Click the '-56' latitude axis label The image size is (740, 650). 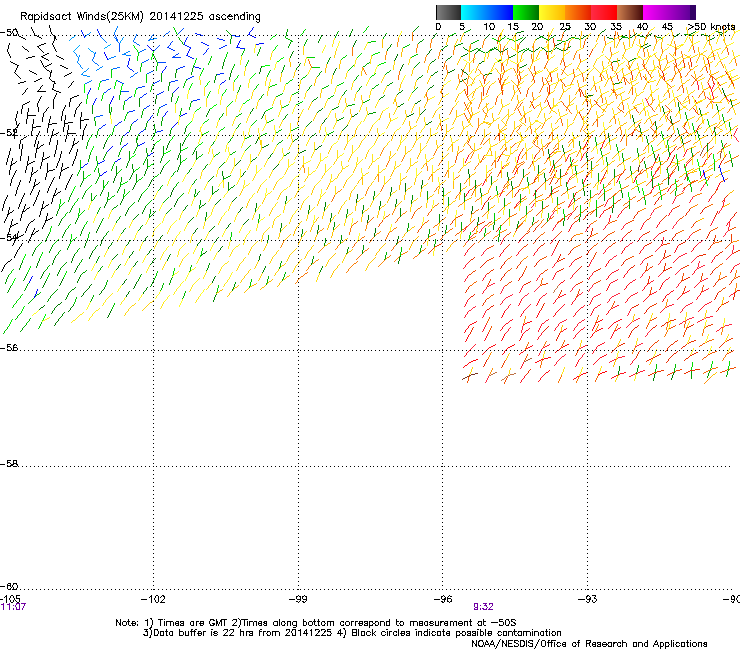tap(9, 348)
